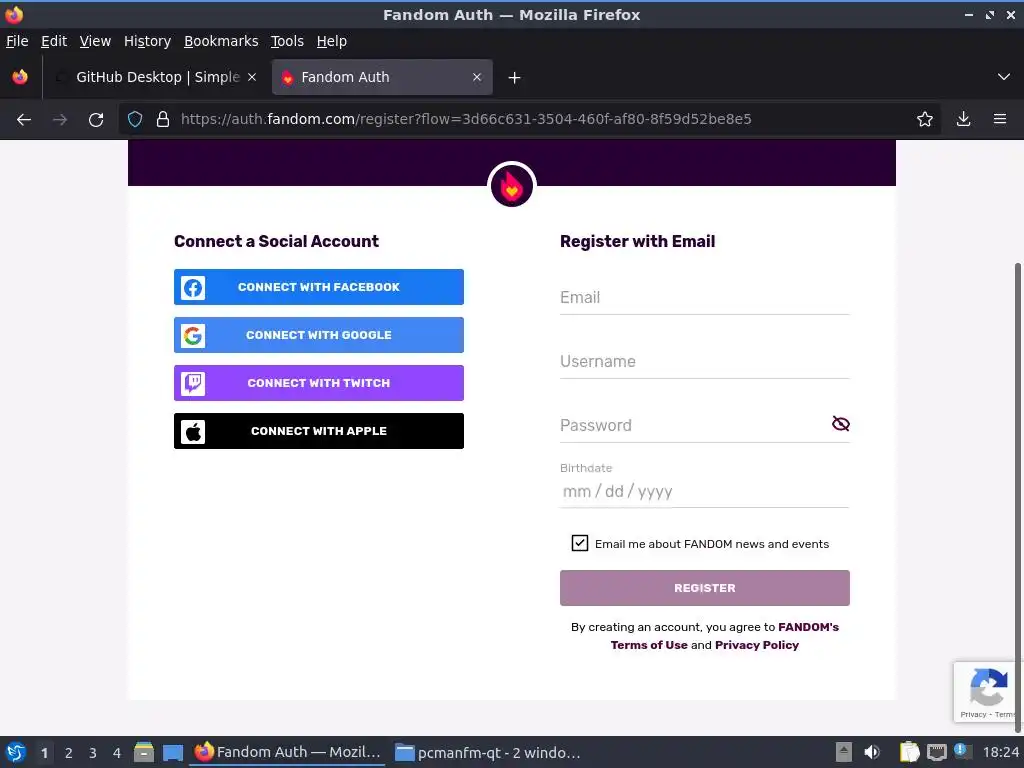Click the Apple logo icon
Viewport: 1024px width, 768px height.
[193, 432]
